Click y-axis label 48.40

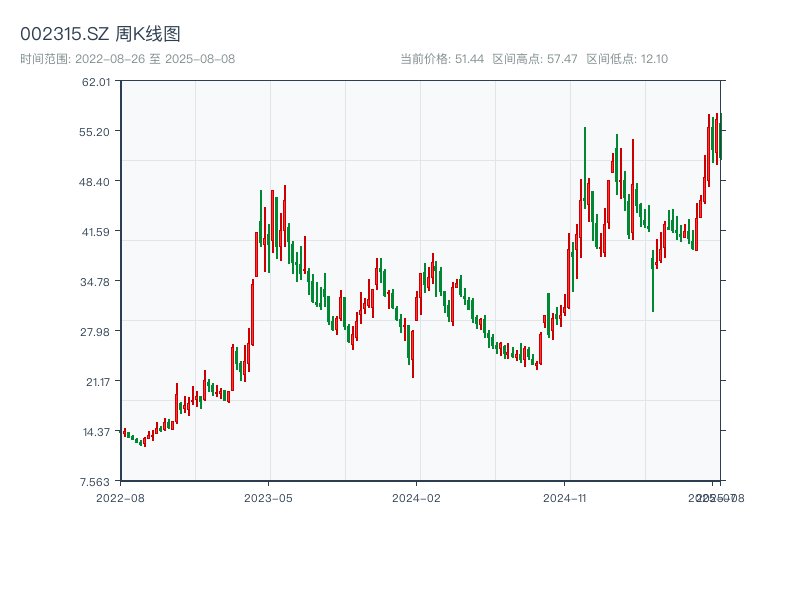point(94,182)
